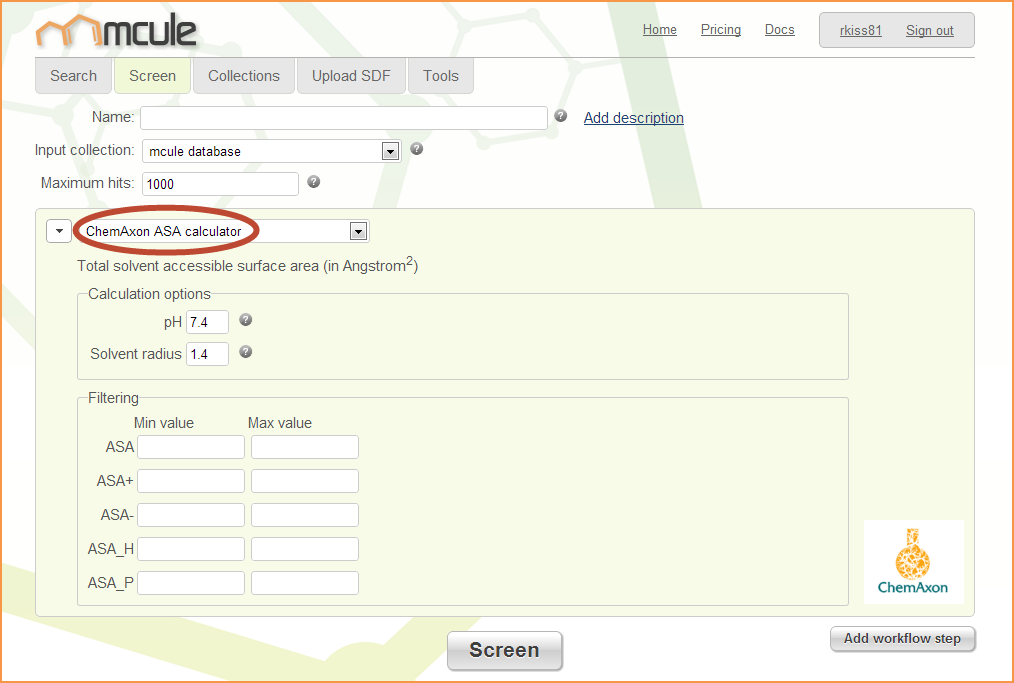Click help icon next to pH field
The image size is (1014, 683).
(245, 320)
